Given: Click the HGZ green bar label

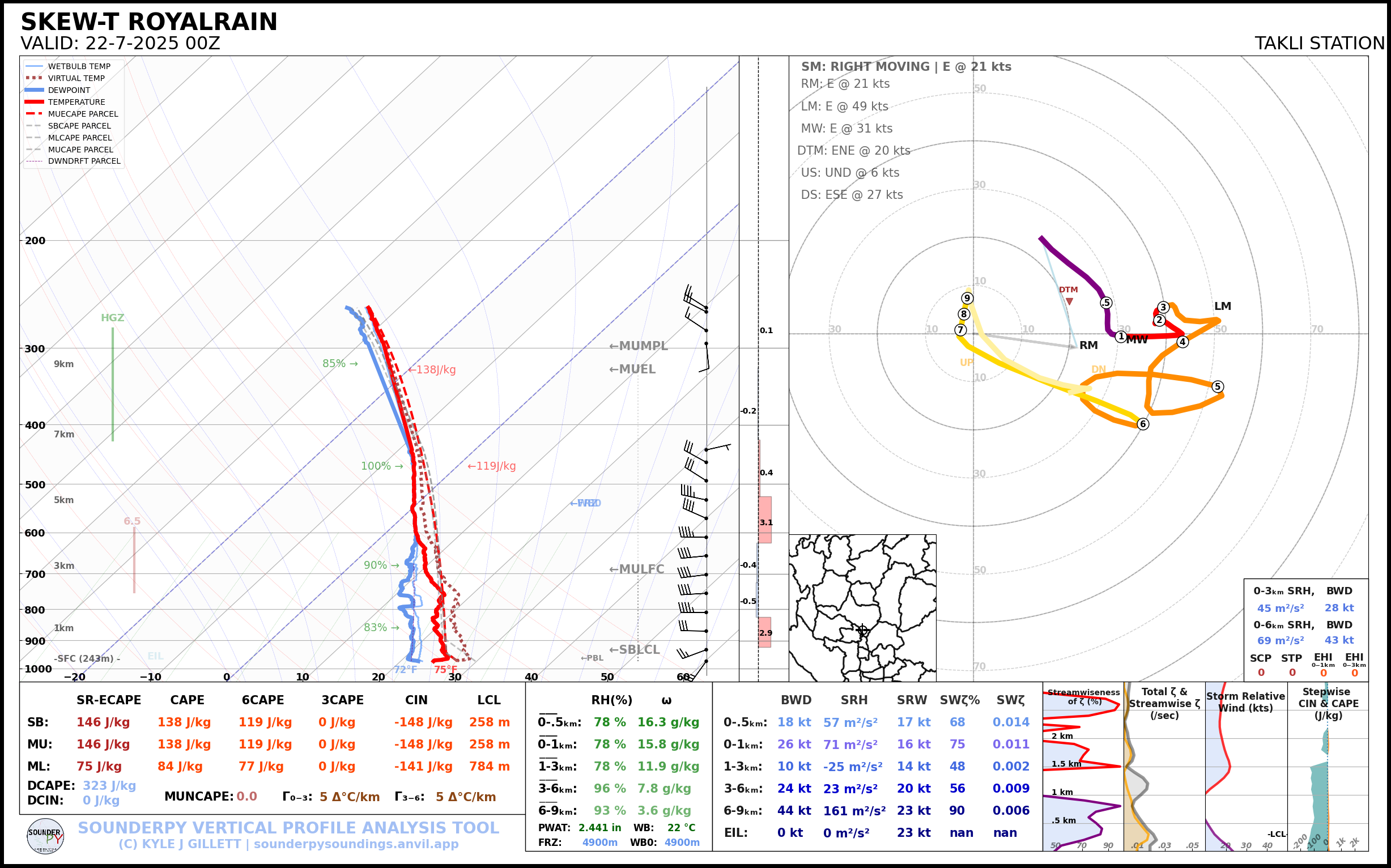Looking at the screenshot, I should click(x=113, y=318).
